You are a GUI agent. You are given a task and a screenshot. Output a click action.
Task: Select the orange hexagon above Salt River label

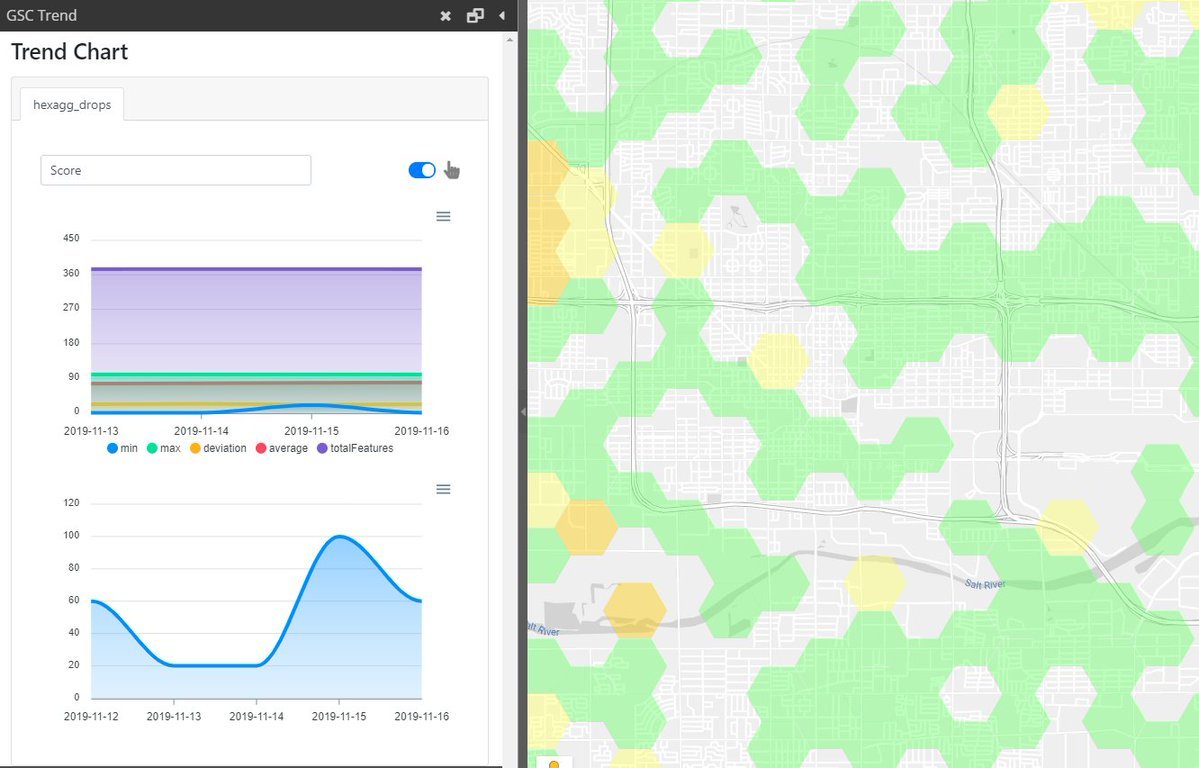pyautogui.click(x=634, y=609)
